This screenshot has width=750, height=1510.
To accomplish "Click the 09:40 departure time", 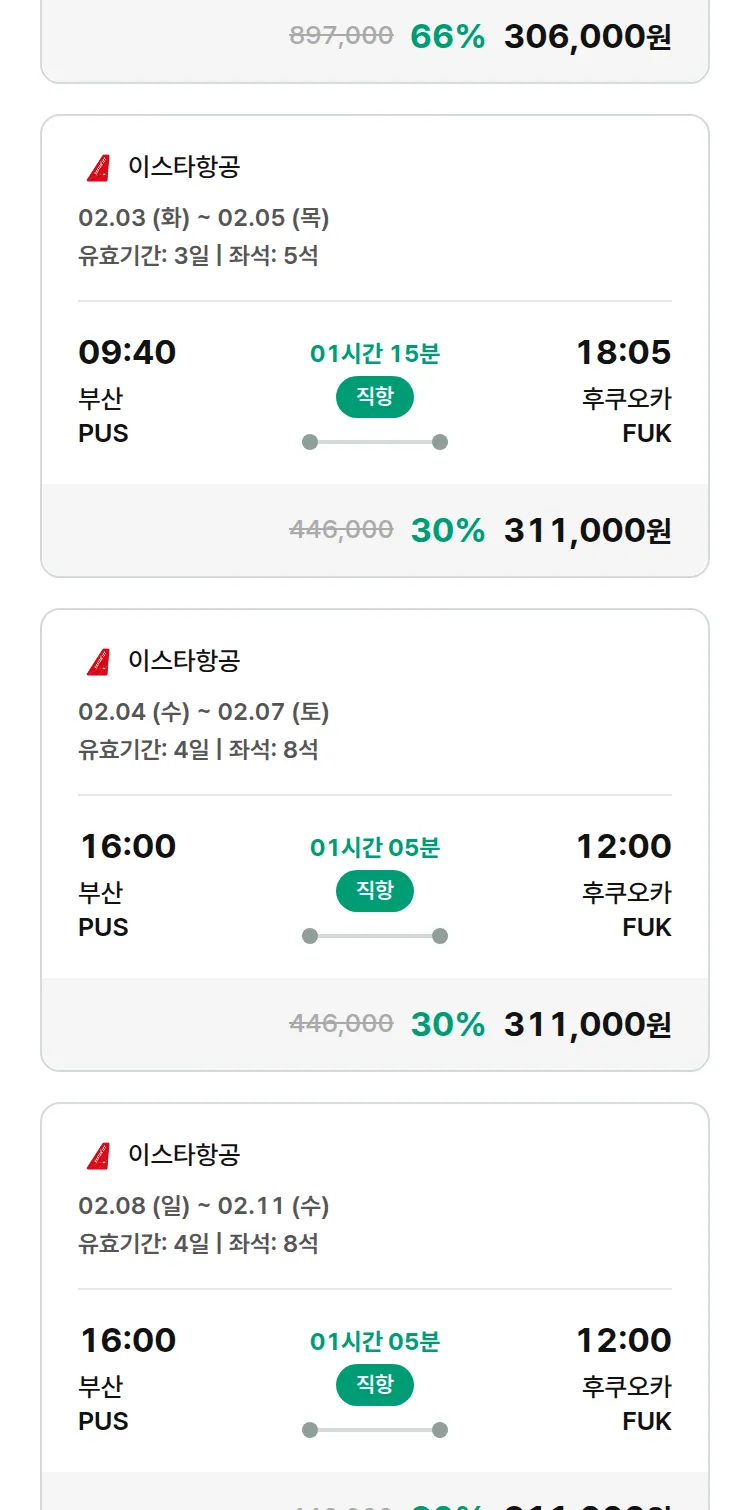I will [127, 352].
